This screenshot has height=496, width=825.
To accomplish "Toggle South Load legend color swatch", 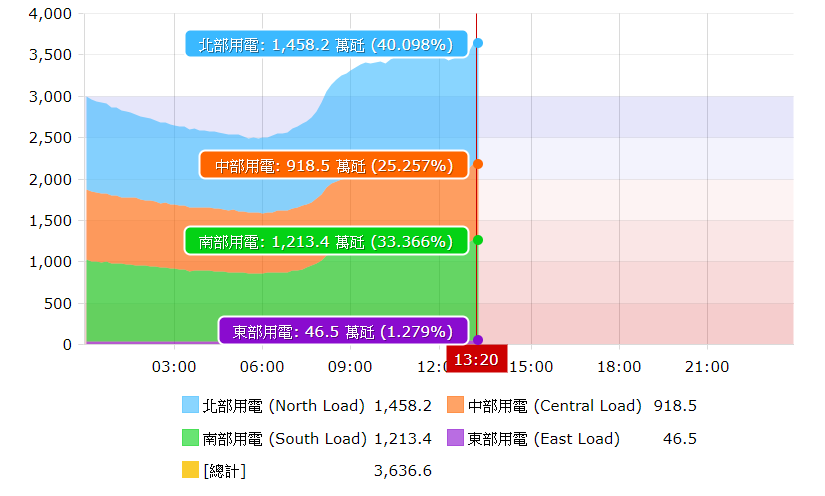I will [191, 438].
